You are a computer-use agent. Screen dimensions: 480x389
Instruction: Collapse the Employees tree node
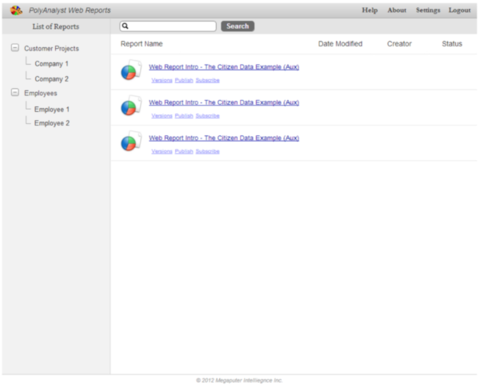click(x=15, y=92)
